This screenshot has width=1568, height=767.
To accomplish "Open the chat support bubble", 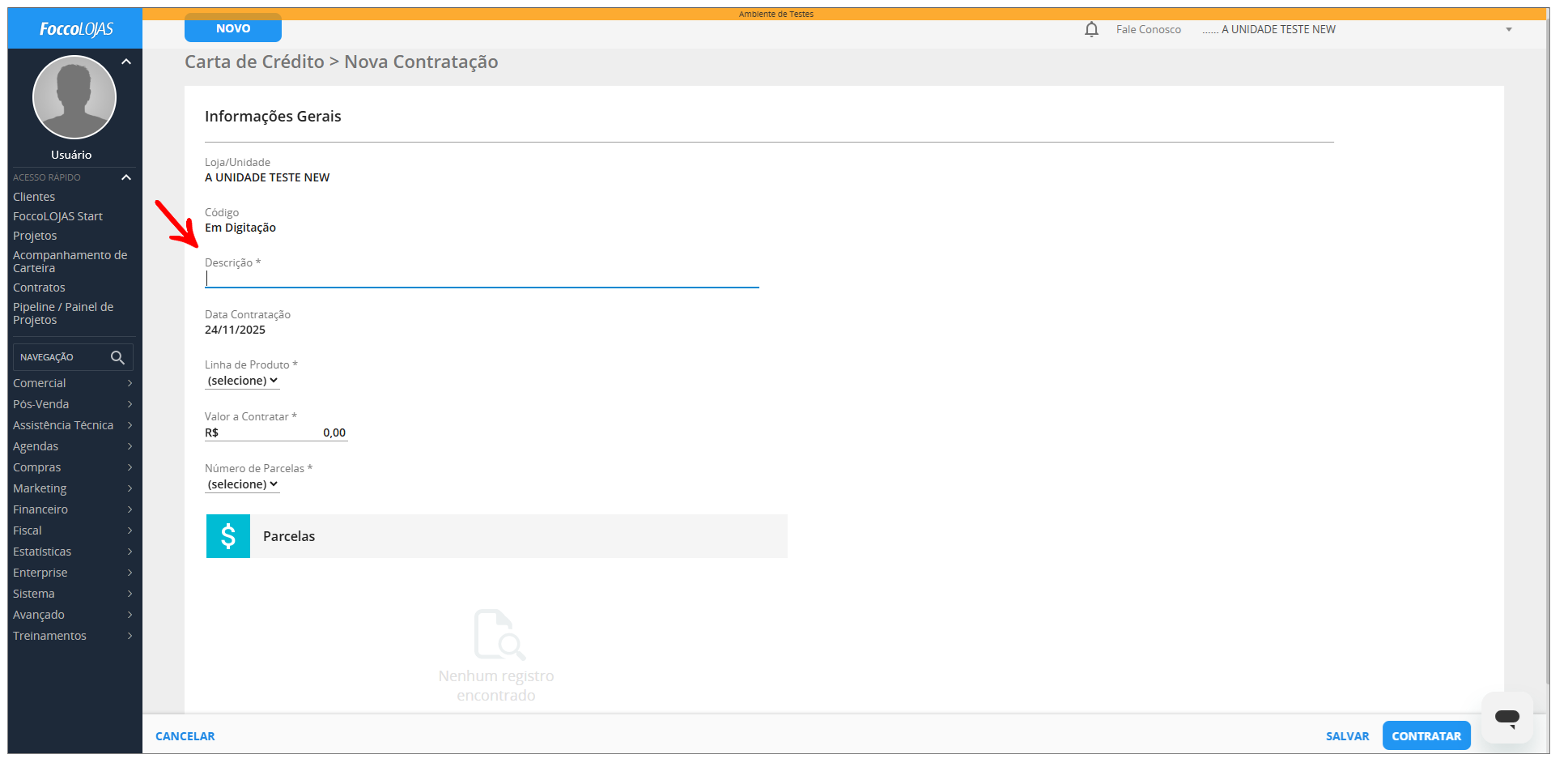I will (x=1507, y=717).
